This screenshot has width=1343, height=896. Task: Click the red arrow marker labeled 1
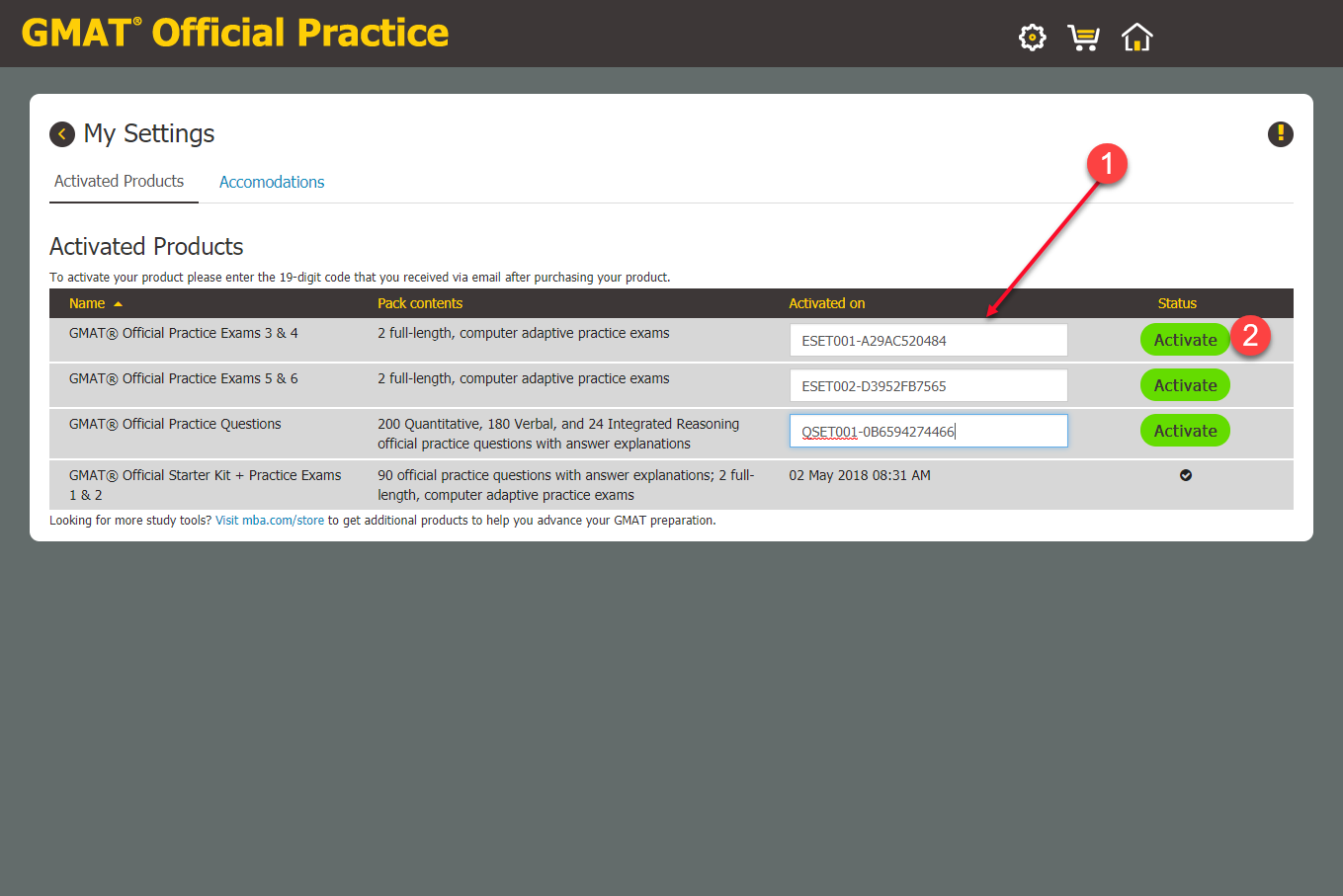coord(1107,165)
